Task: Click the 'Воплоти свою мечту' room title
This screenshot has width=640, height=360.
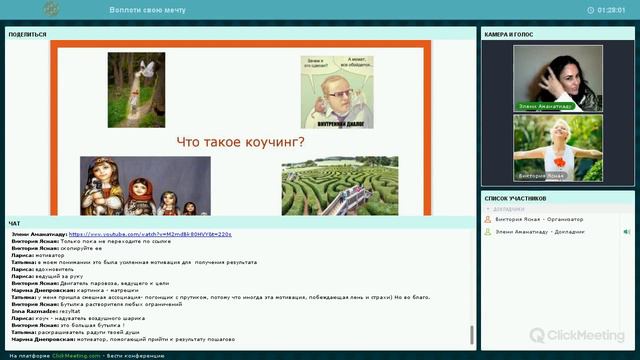Action: (147, 10)
